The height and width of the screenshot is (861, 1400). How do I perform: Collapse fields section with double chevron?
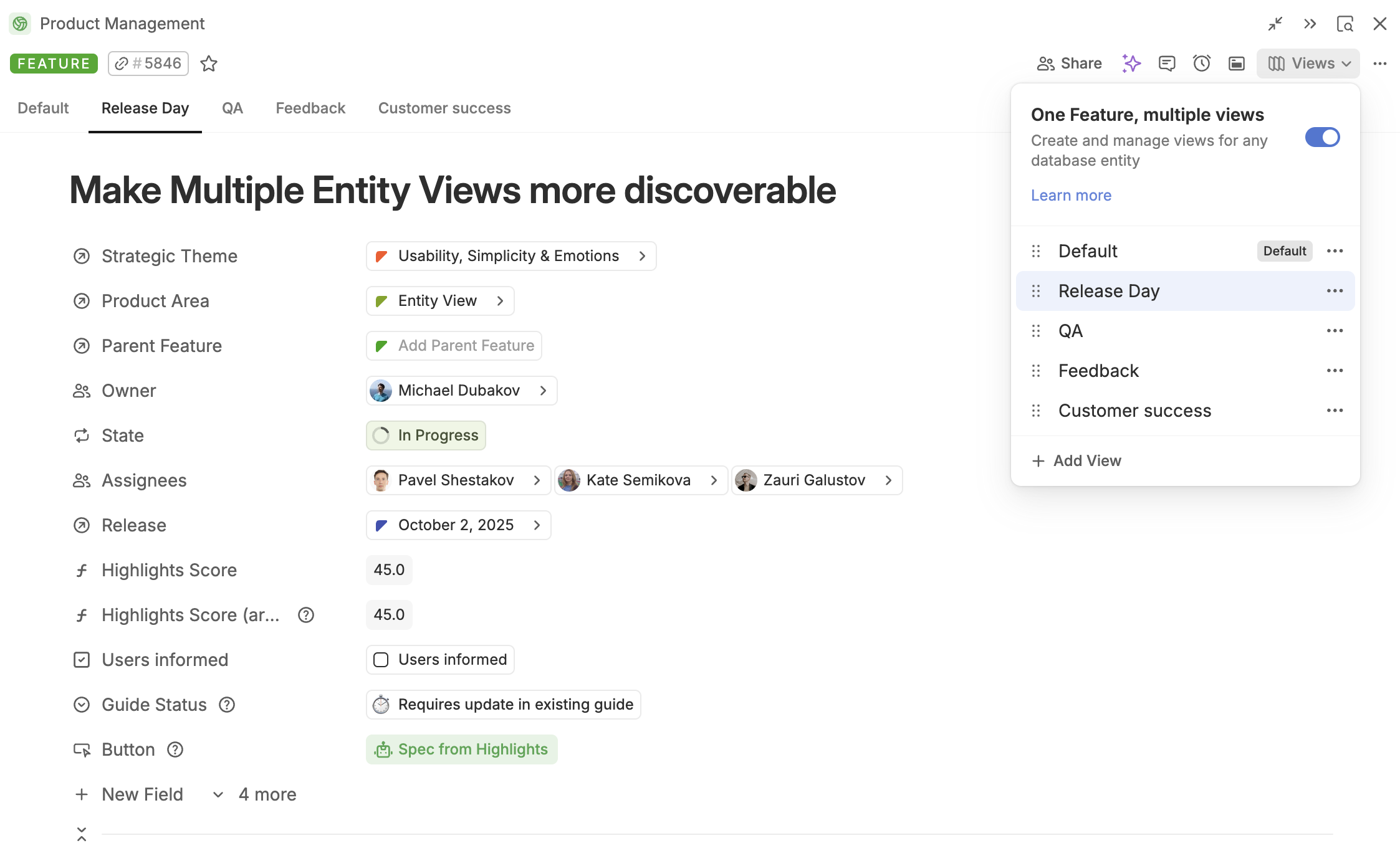point(82,834)
